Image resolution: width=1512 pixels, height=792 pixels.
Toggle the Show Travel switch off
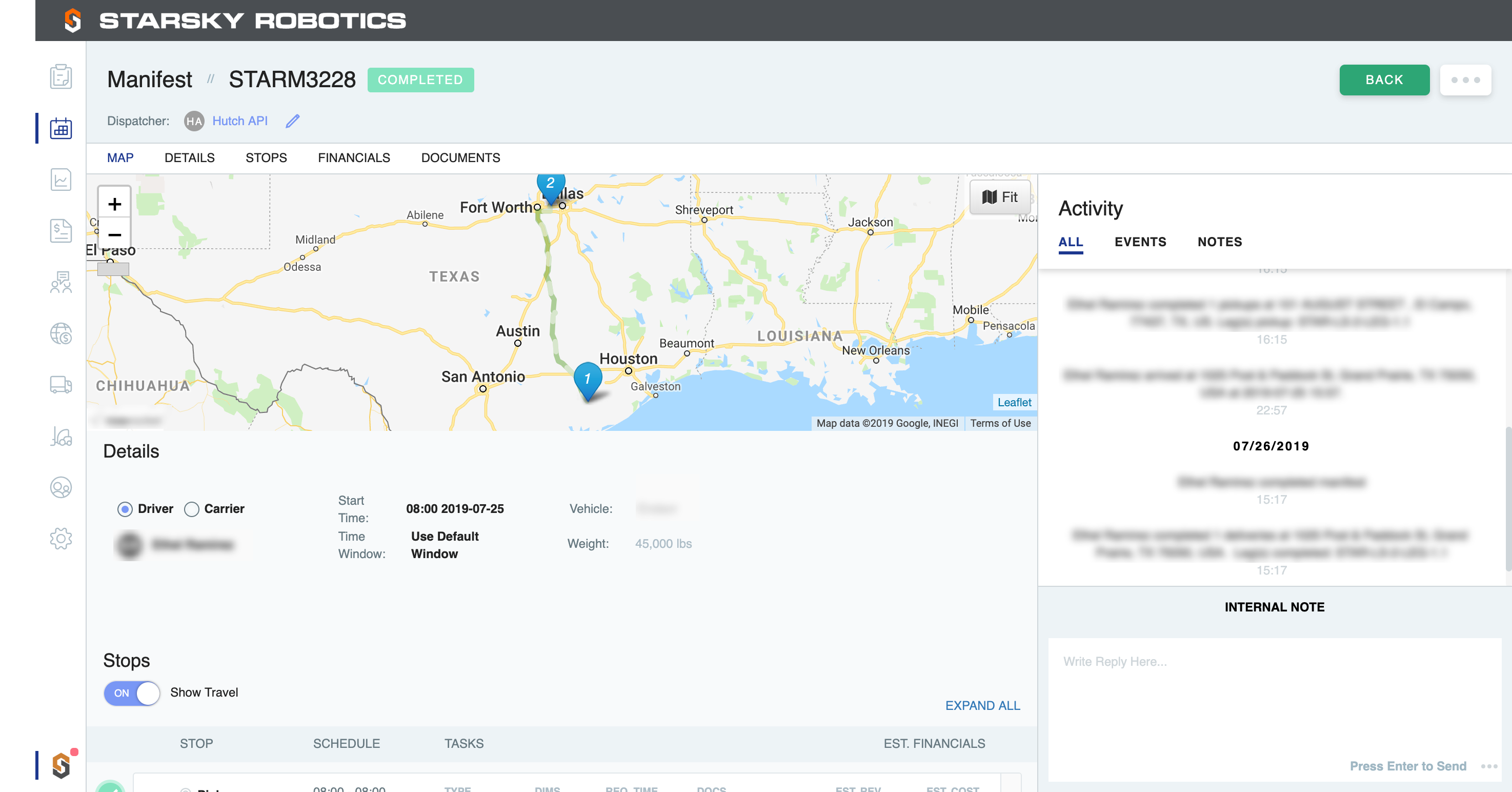click(x=132, y=693)
